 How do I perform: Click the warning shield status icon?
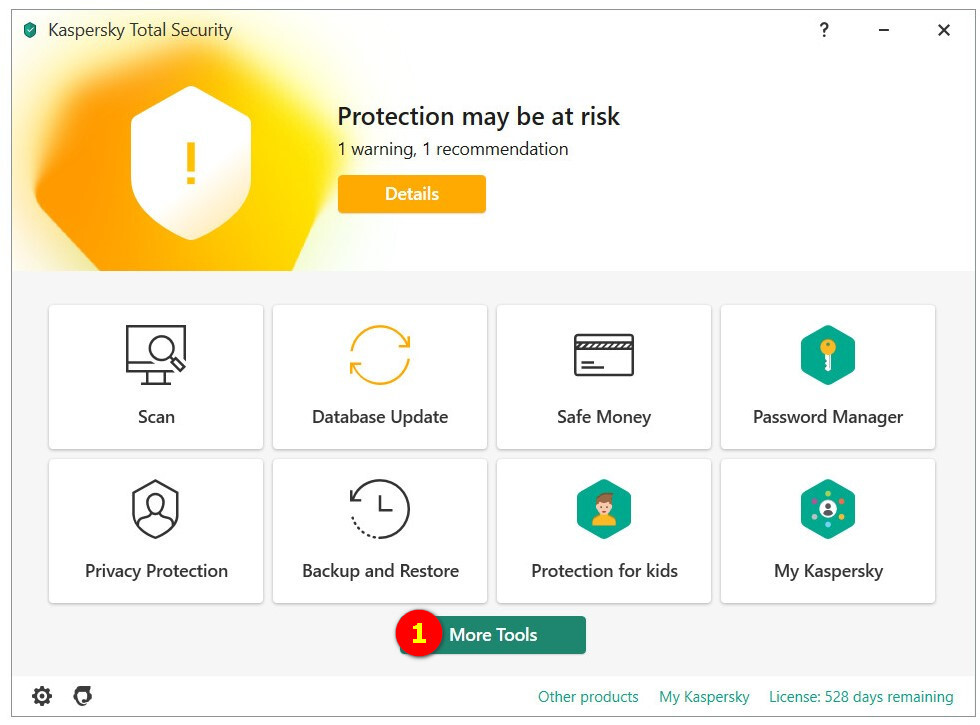pos(191,162)
